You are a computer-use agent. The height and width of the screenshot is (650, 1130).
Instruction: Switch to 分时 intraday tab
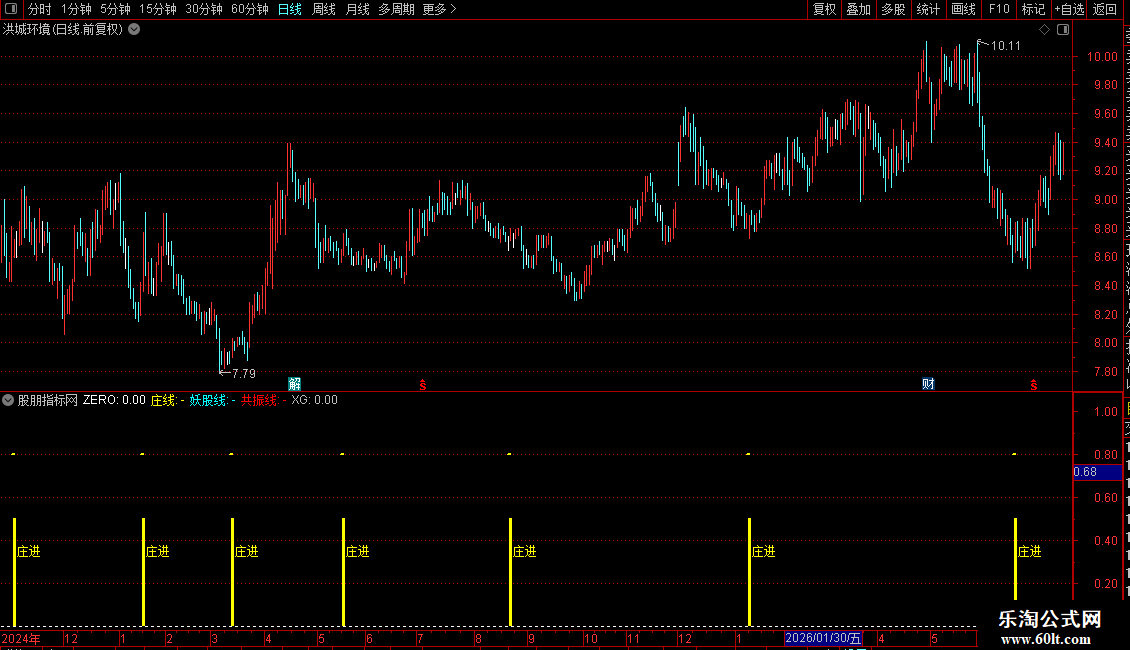(x=40, y=9)
